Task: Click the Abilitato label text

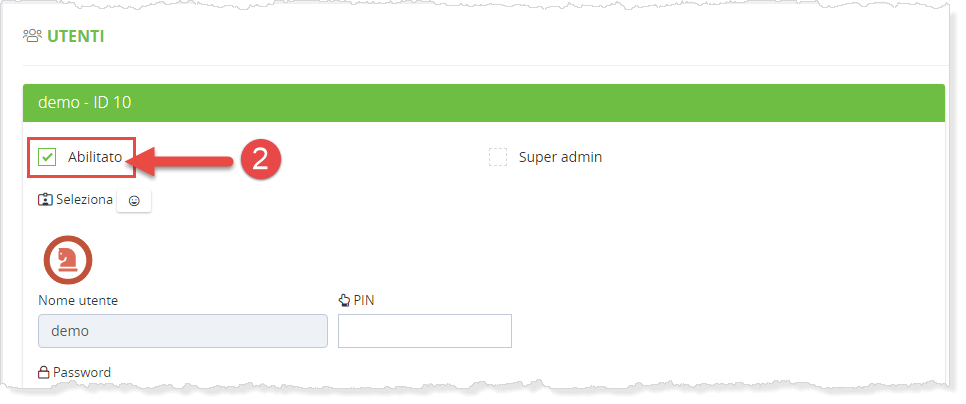Action: pos(95,157)
